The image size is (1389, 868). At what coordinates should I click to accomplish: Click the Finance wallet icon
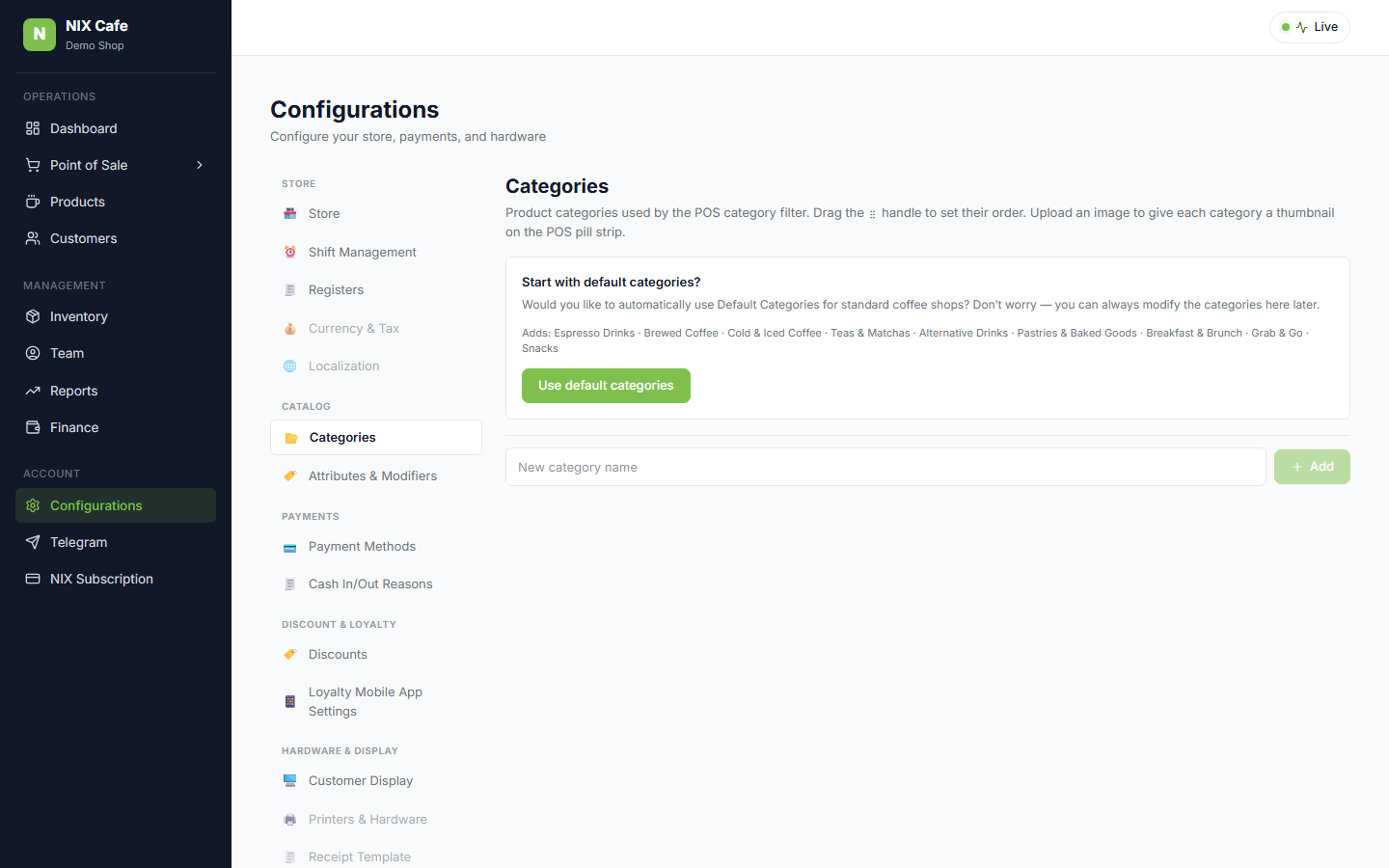click(x=33, y=427)
